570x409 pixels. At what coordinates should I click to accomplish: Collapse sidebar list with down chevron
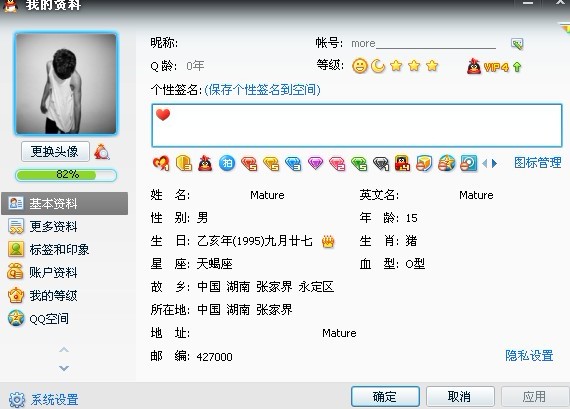coord(64,368)
